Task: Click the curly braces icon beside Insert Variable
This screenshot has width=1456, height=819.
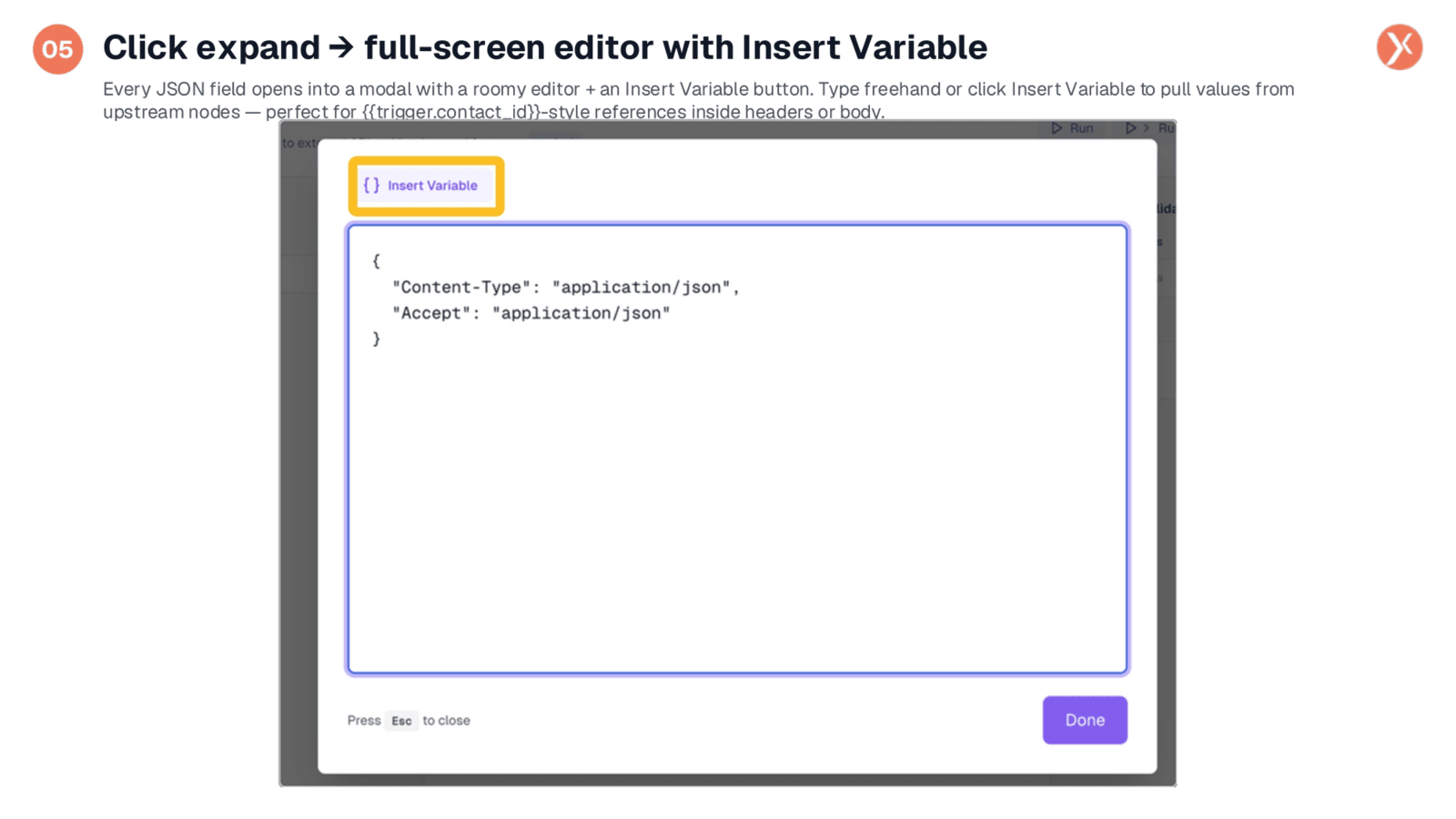Action: [371, 185]
